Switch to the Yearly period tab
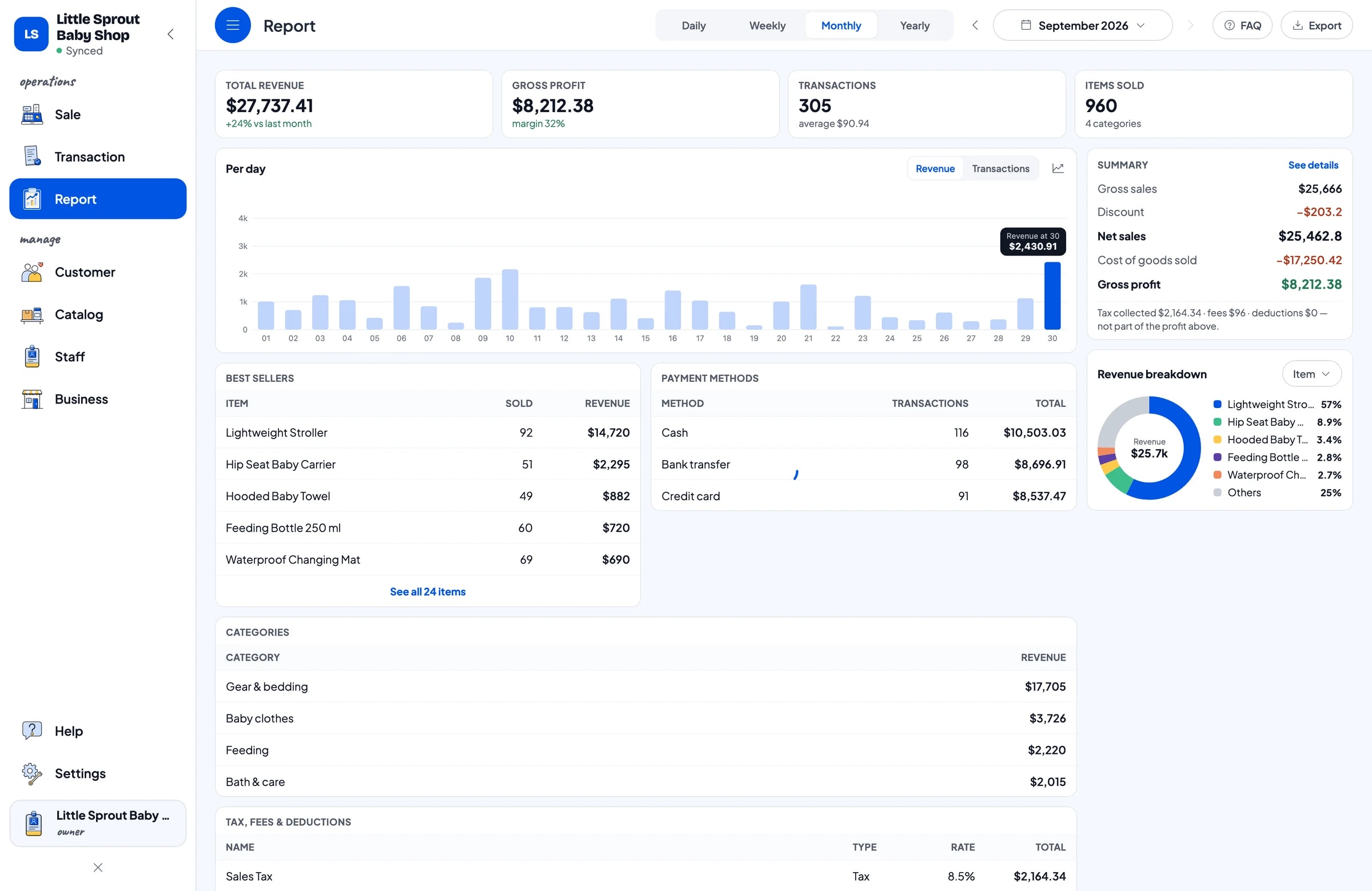The height and width of the screenshot is (891, 1372). click(x=915, y=25)
